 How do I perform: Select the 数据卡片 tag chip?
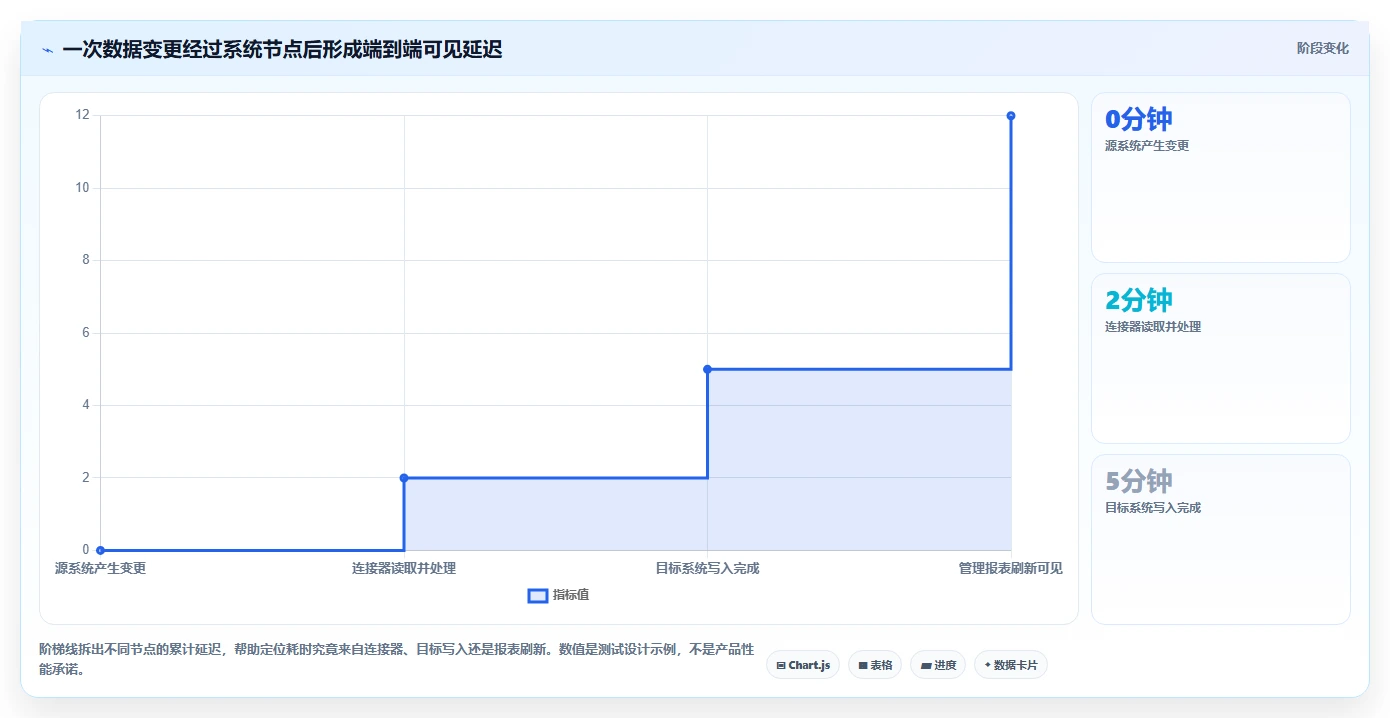tap(1010, 665)
